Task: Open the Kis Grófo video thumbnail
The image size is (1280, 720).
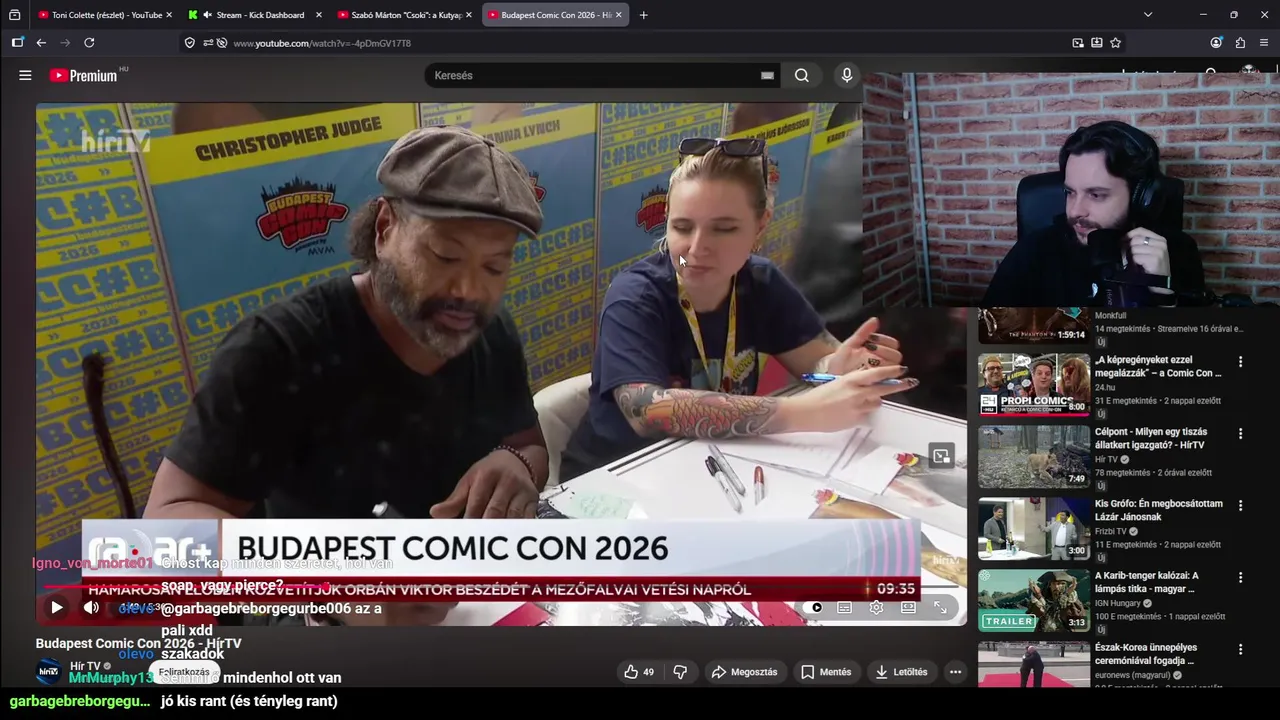Action: 1033,528
